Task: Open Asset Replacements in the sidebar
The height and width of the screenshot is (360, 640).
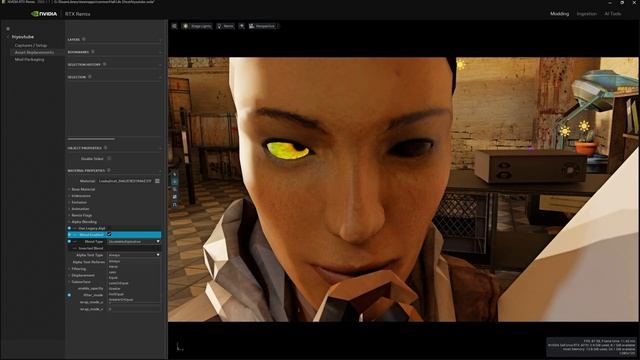Action: coord(34,52)
